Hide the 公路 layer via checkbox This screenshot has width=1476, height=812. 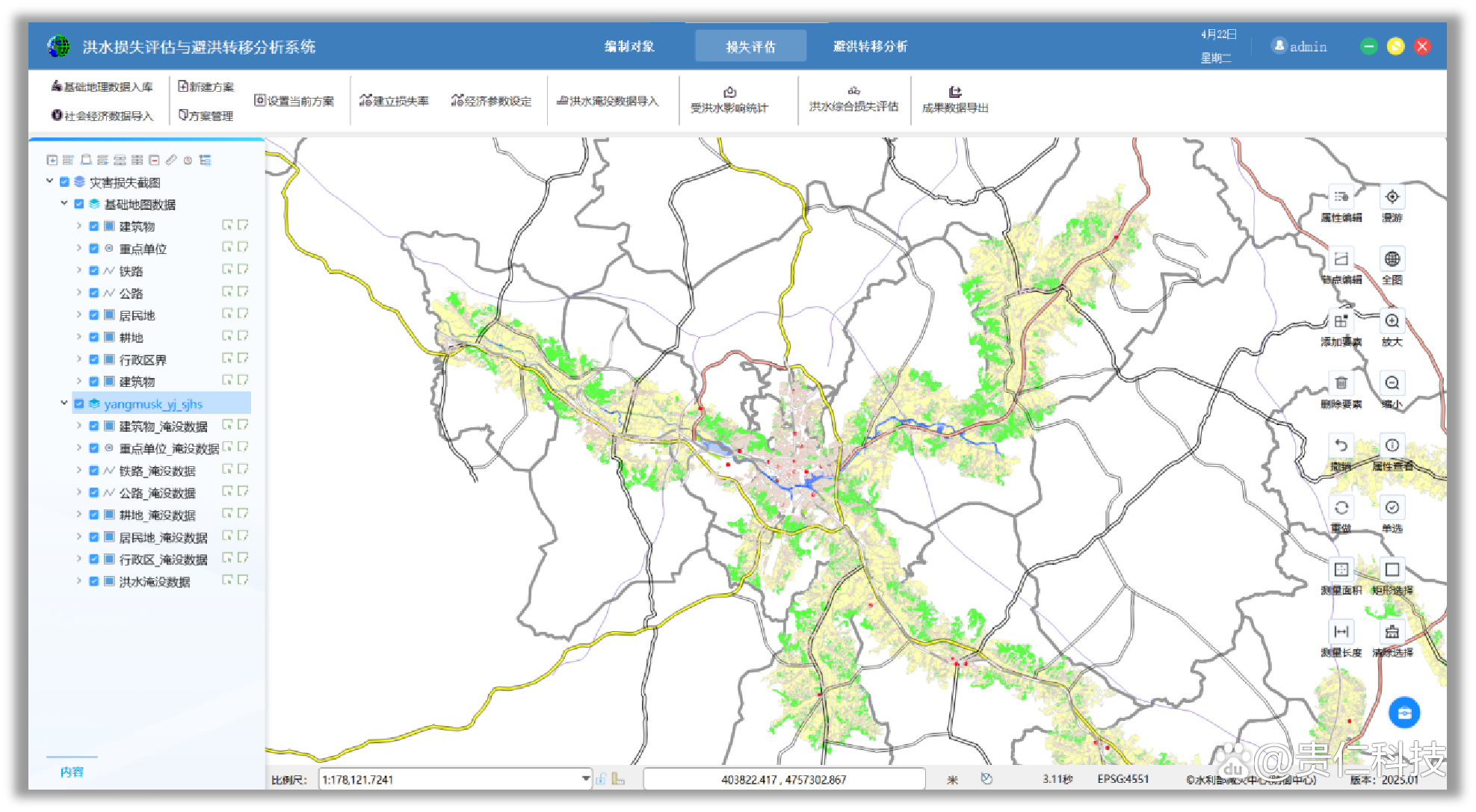click(x=94, y=293)
